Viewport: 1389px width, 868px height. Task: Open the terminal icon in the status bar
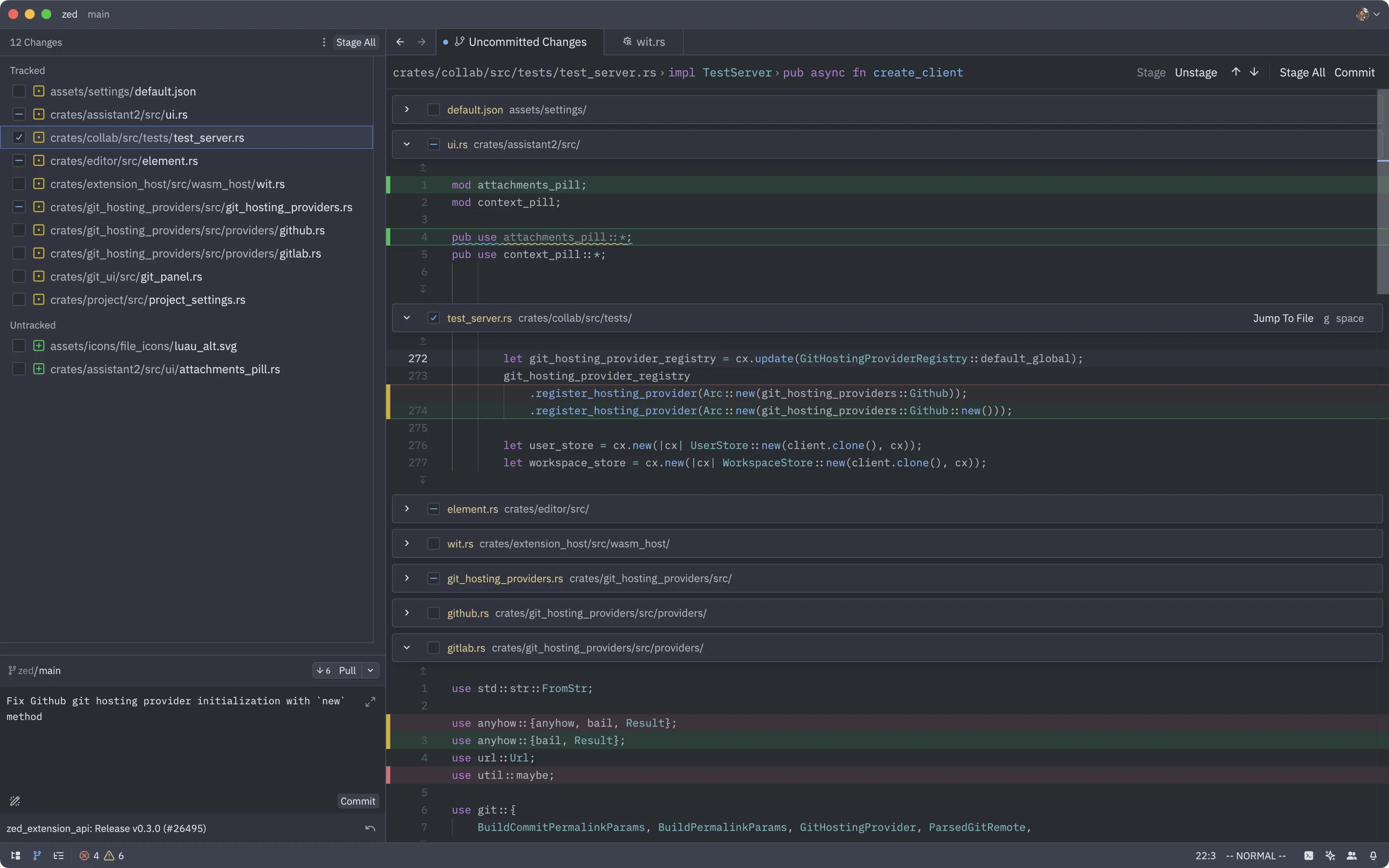pyautogui.click(x=1309, y=855)
